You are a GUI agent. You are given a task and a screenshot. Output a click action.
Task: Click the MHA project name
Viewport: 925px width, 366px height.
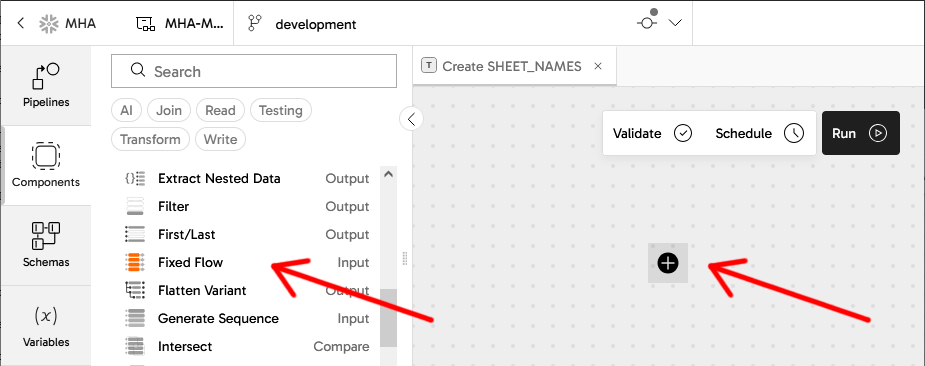(80, 24)
